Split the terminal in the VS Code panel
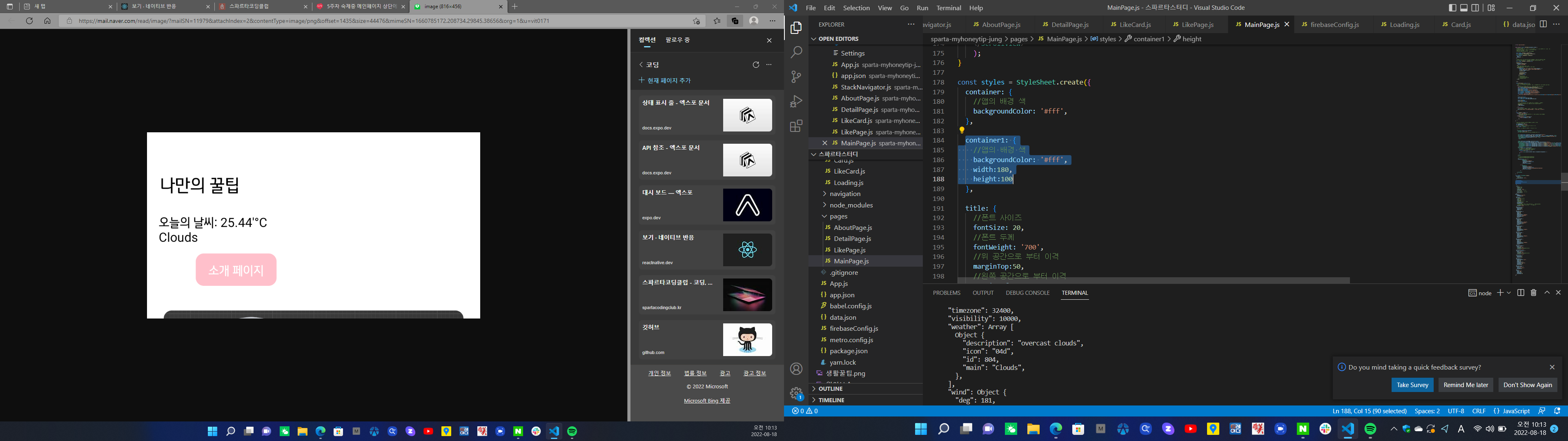 (1521, 293)
